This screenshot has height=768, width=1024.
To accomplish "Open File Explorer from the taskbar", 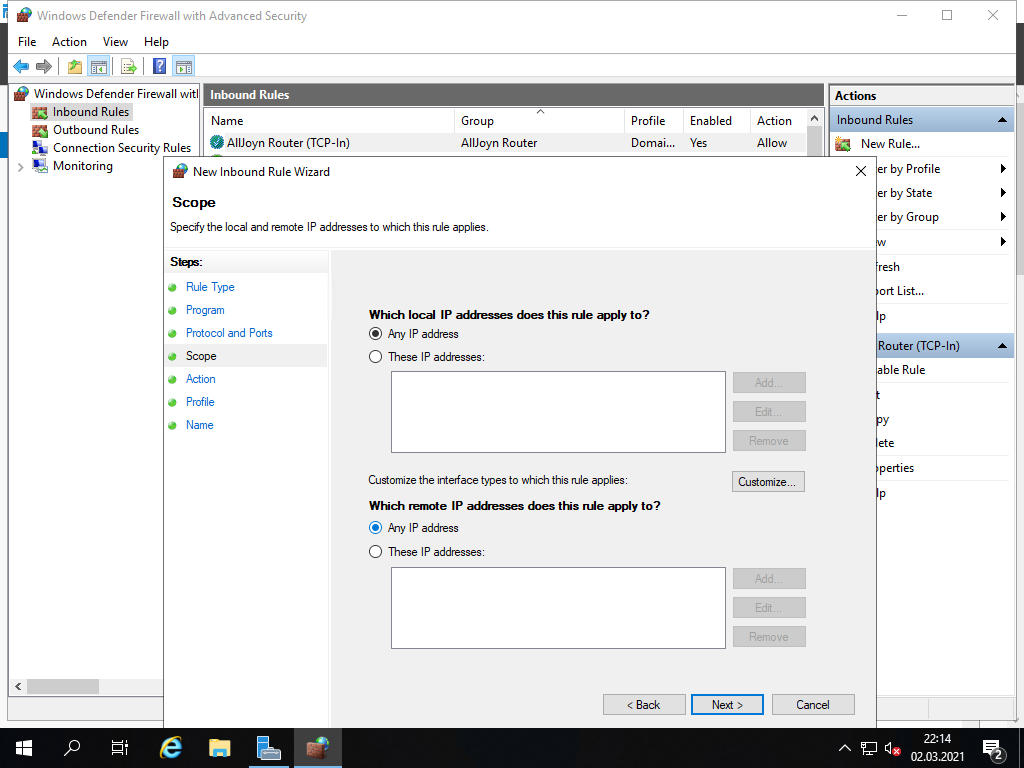I will (219, 747).
